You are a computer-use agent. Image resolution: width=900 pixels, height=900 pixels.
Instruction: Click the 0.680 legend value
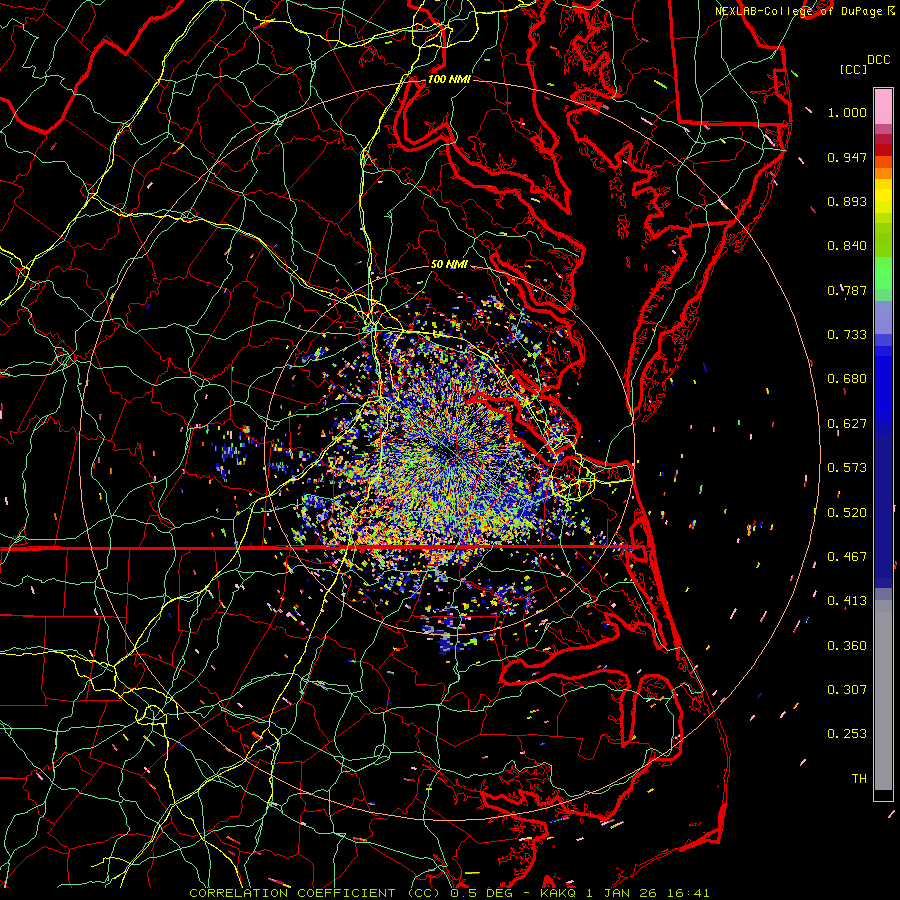tap(847, 379)
